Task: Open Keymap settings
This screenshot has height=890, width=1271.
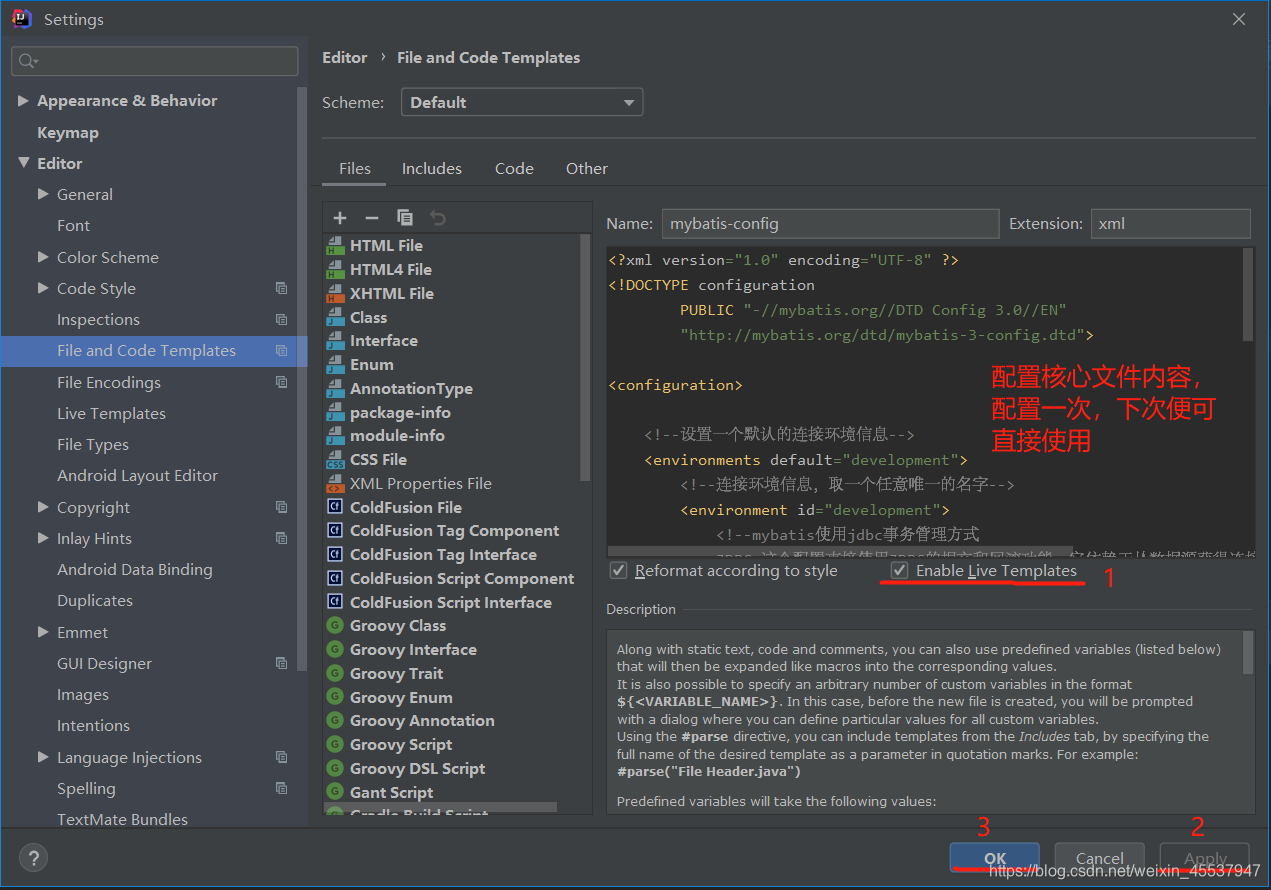Action: click(x=68, y=132)
